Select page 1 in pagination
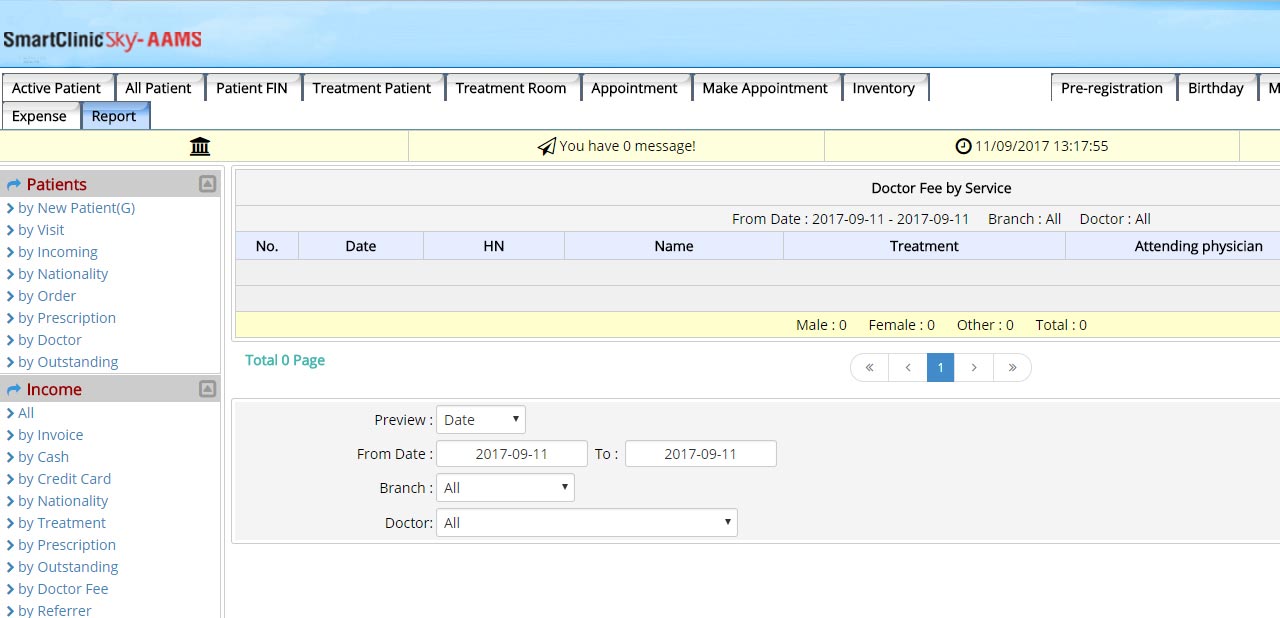 [x=940, y=368]
